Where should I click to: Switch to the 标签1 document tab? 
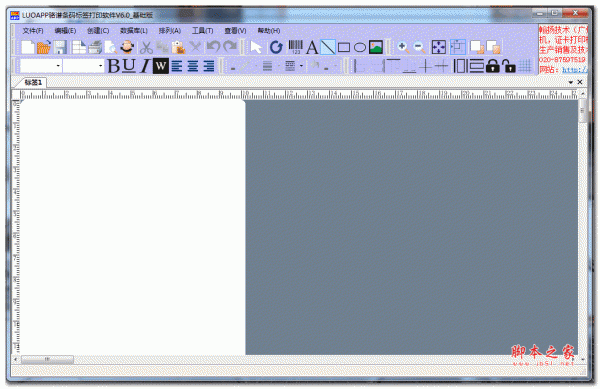click(x=33, y=82)
